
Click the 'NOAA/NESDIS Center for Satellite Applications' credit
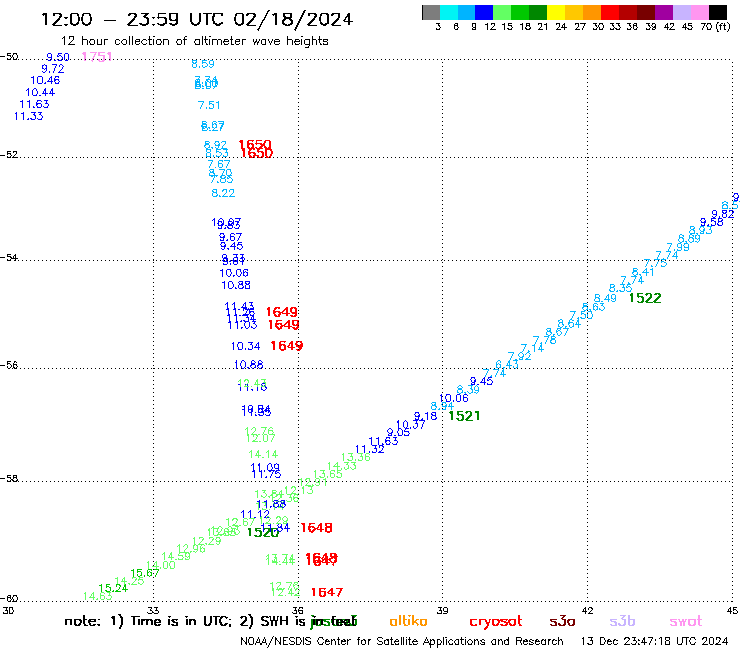(362, 642)
